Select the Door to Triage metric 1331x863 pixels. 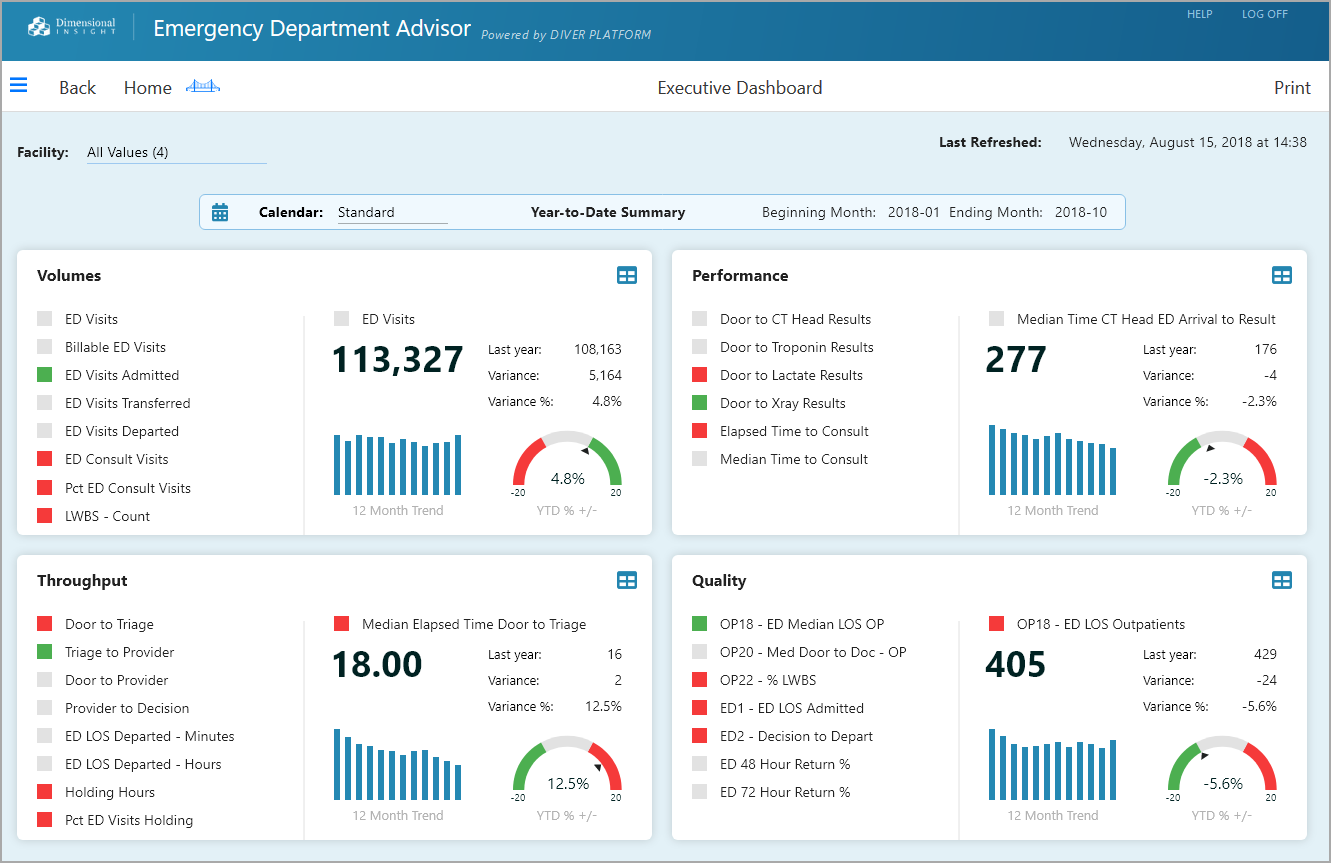click(109, 624)
